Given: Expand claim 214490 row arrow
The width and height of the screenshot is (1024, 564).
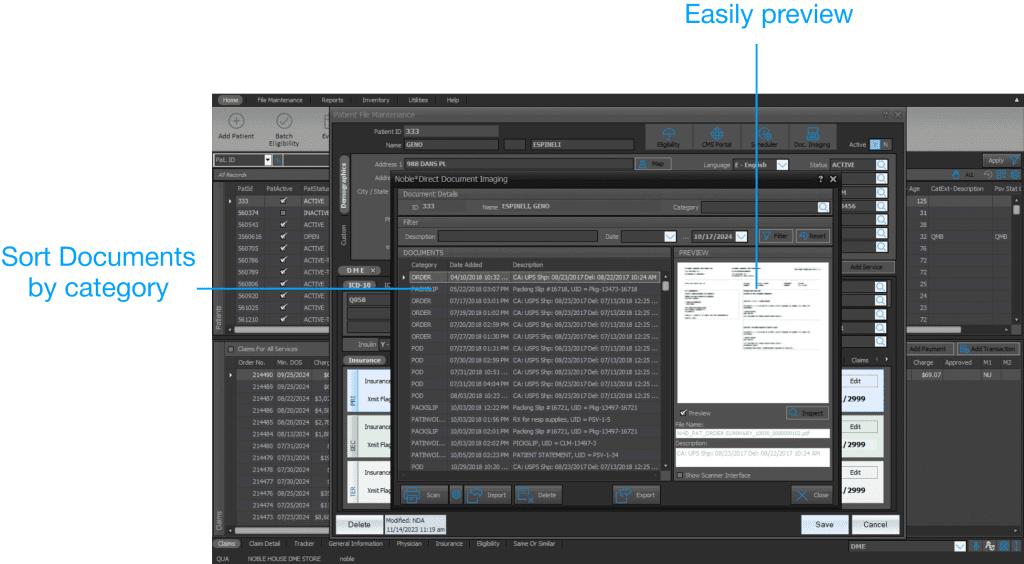Looking at the screenshot, I should click(230, 375).
